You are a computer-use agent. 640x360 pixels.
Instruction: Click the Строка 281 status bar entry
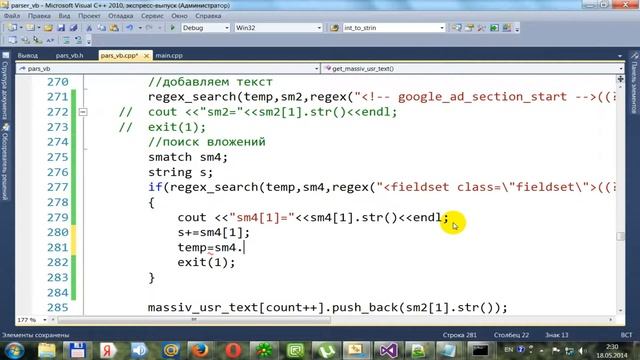point(459,335)
